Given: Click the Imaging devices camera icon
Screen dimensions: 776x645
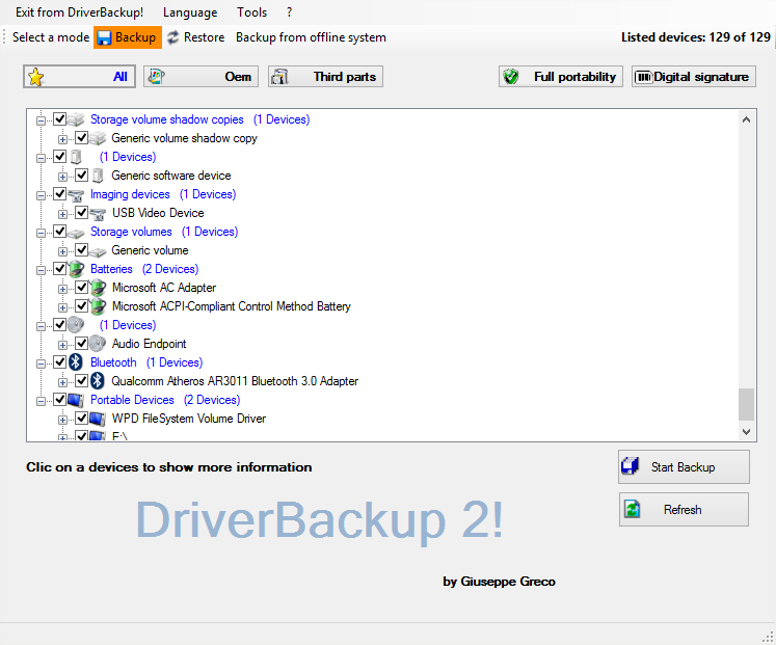Looking at the screenshot, I should tap(76, 195).
